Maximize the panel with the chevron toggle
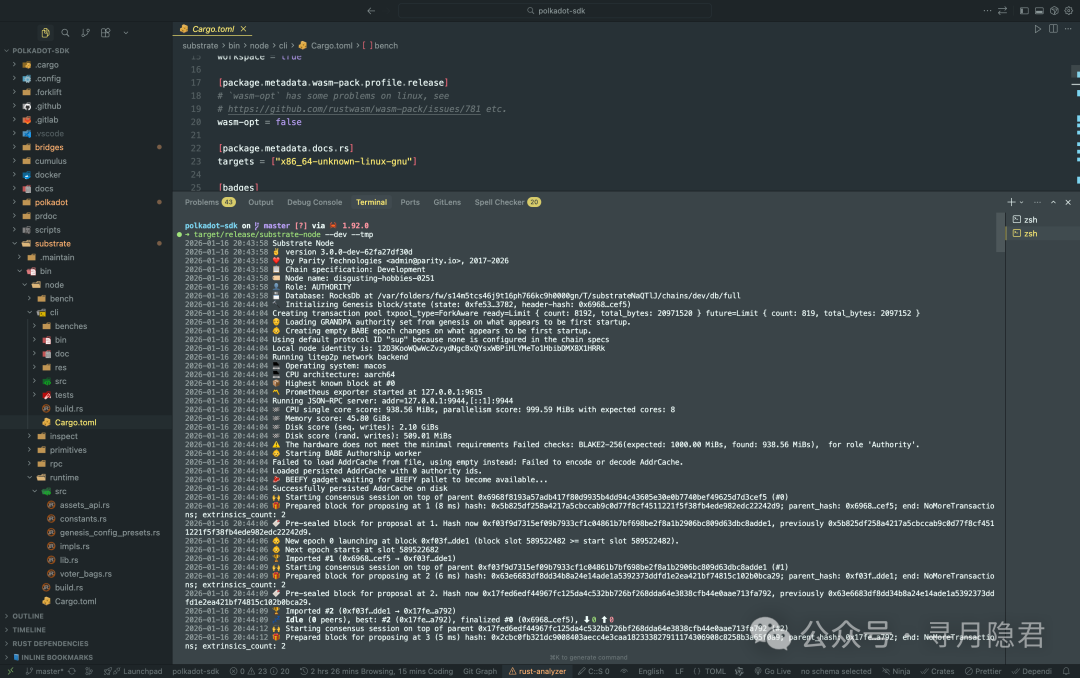Image resolution: width=1080 pixels, height=678 pixels. (1054, 202)
